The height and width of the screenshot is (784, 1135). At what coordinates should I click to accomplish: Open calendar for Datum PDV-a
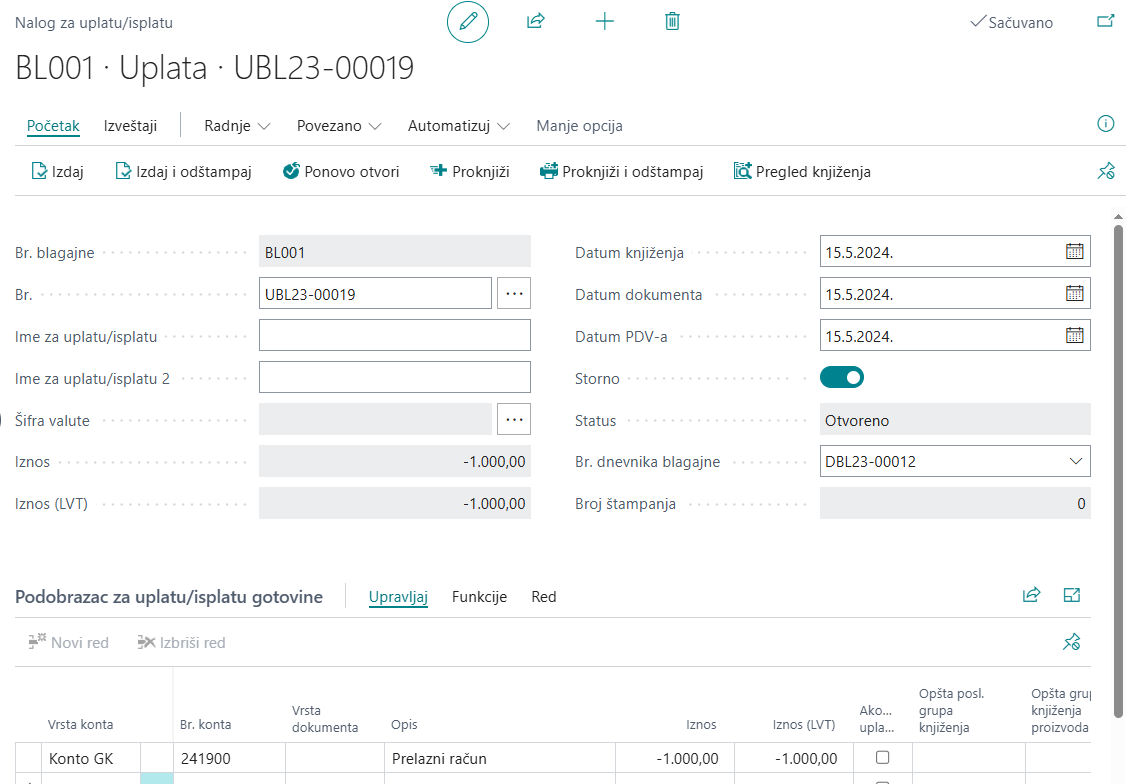click(1074, 336)
